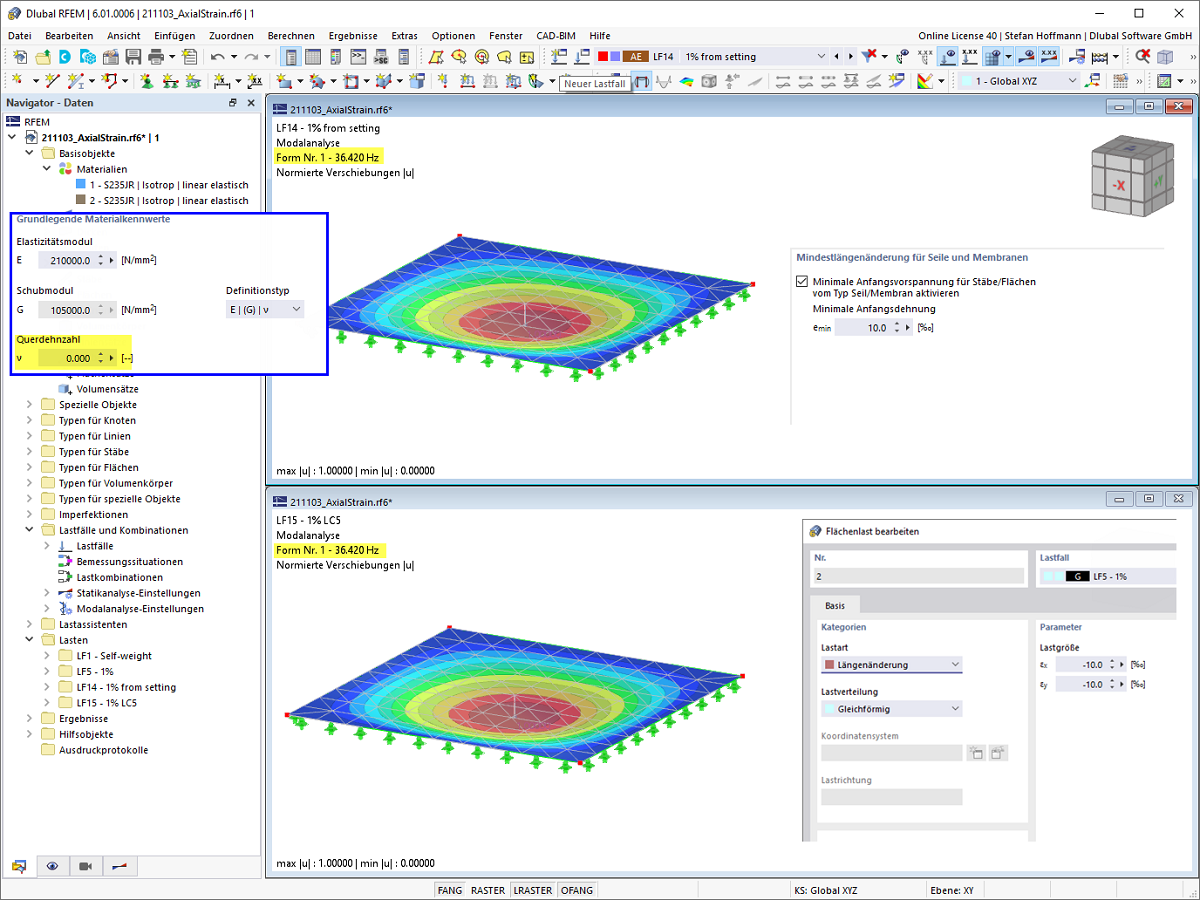Screen dimensions: 1200x900
Task: Expand Typen für Knoten folder
Action: [x=30, y=420]
